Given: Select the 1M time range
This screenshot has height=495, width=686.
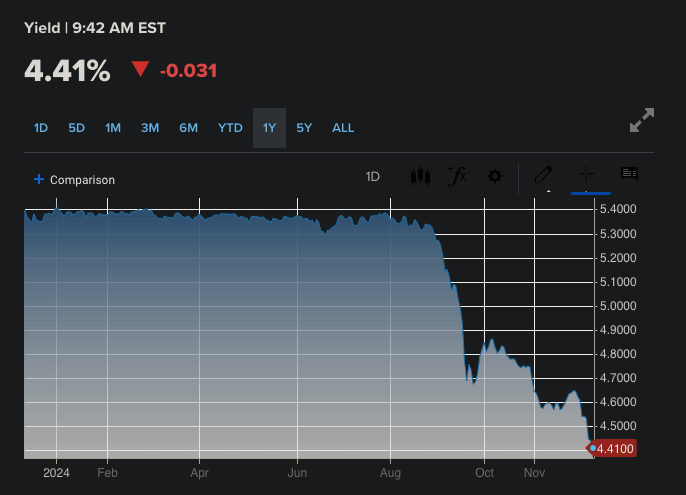Looking at the screenshot, I should [113, 128].
